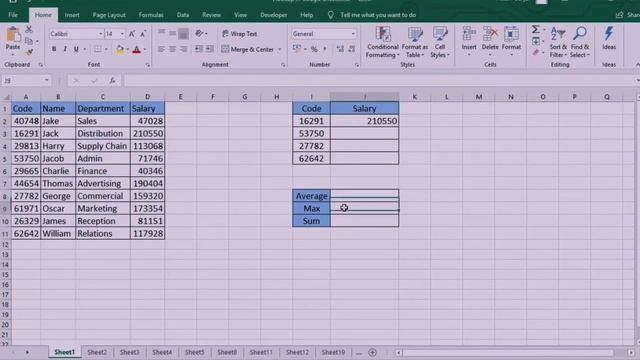Select column header D
The image size is (640, 360).
click(147, 97)
